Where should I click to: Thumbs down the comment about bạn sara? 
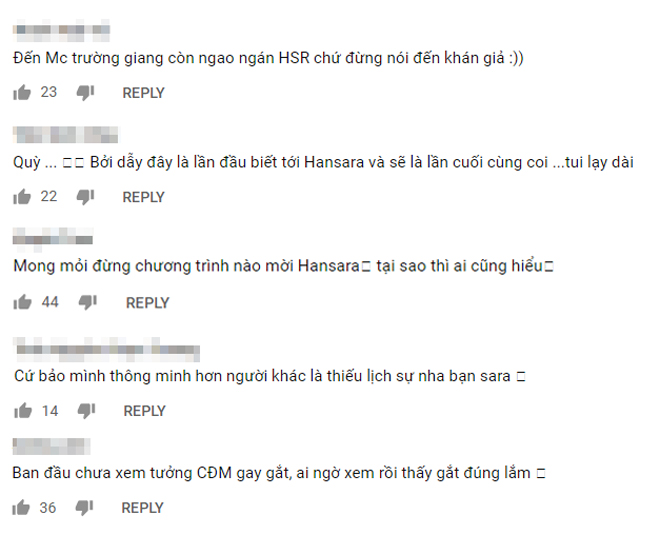86,411
